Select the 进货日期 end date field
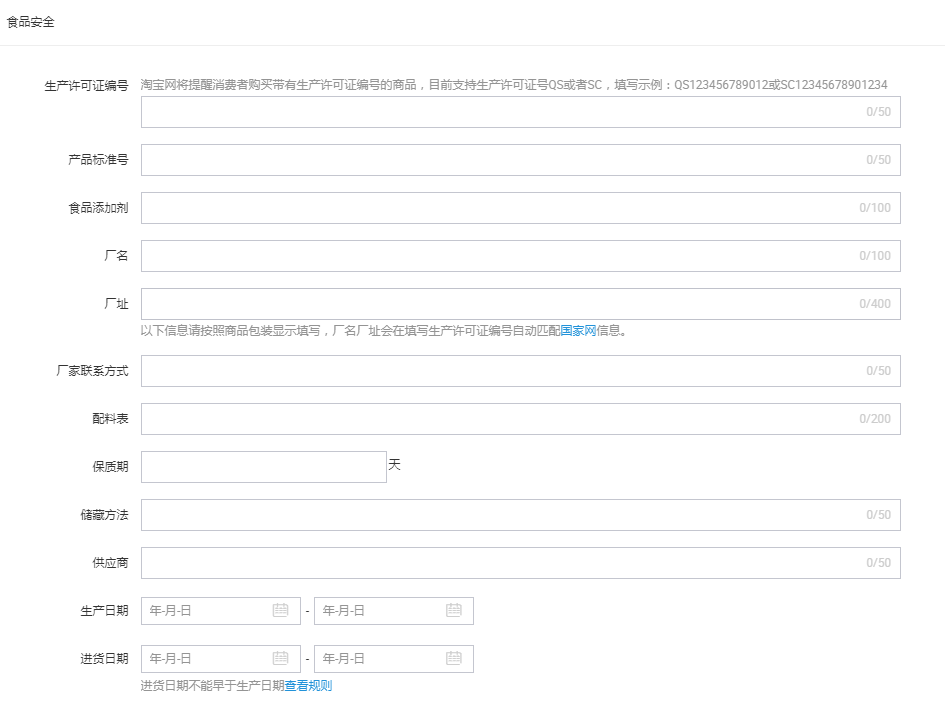The width and height of the screenshot is (945, 713). (394, 659)
